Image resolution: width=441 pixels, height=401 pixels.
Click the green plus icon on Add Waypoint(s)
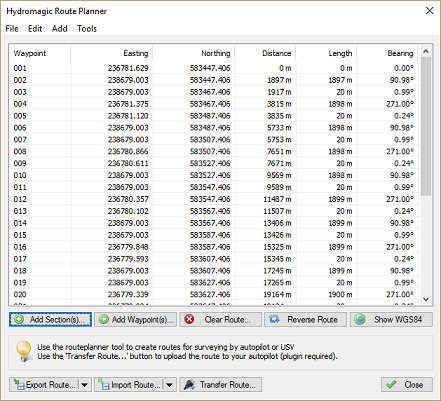104,319
